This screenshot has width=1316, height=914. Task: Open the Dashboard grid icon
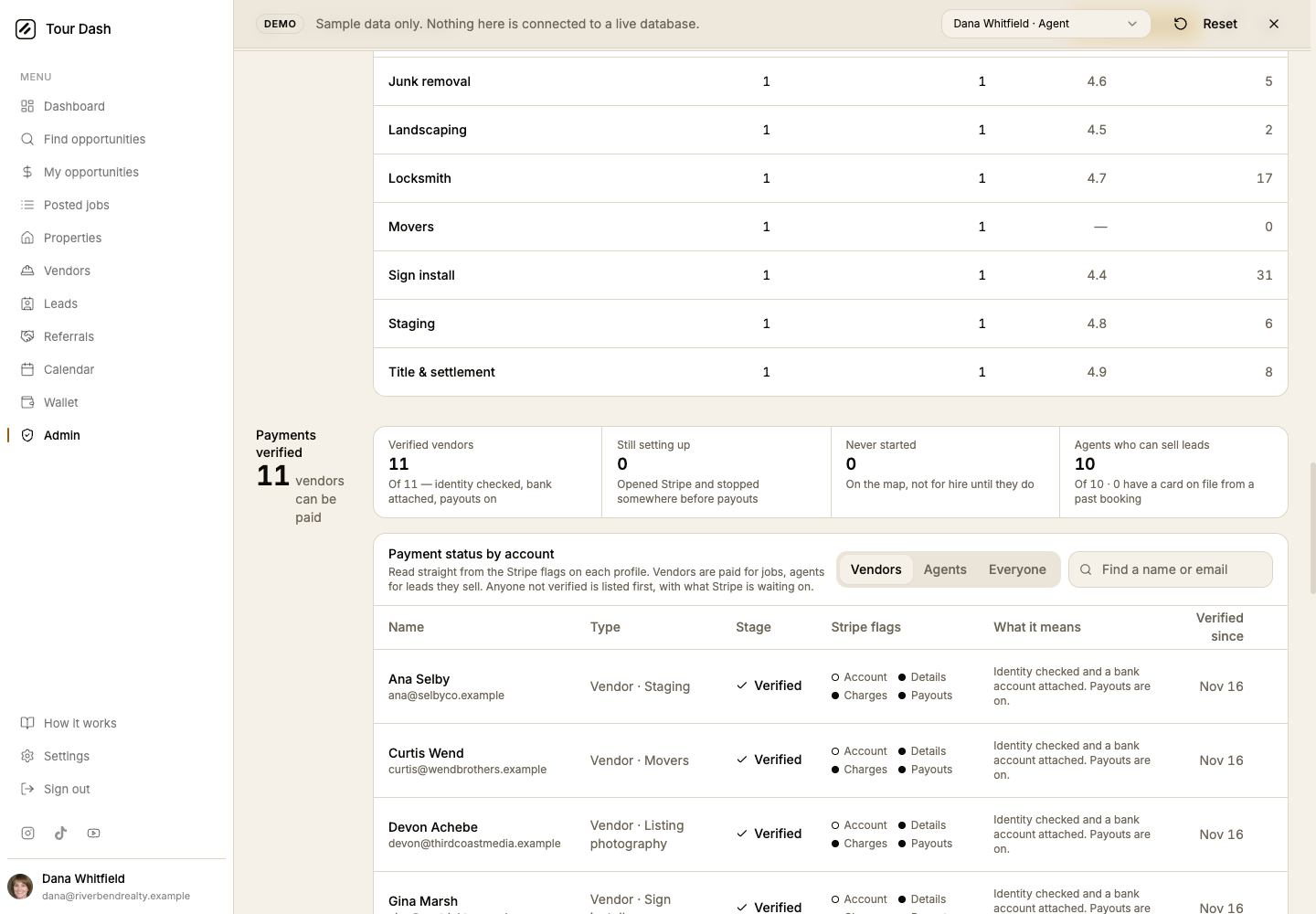tap(27, 106)
